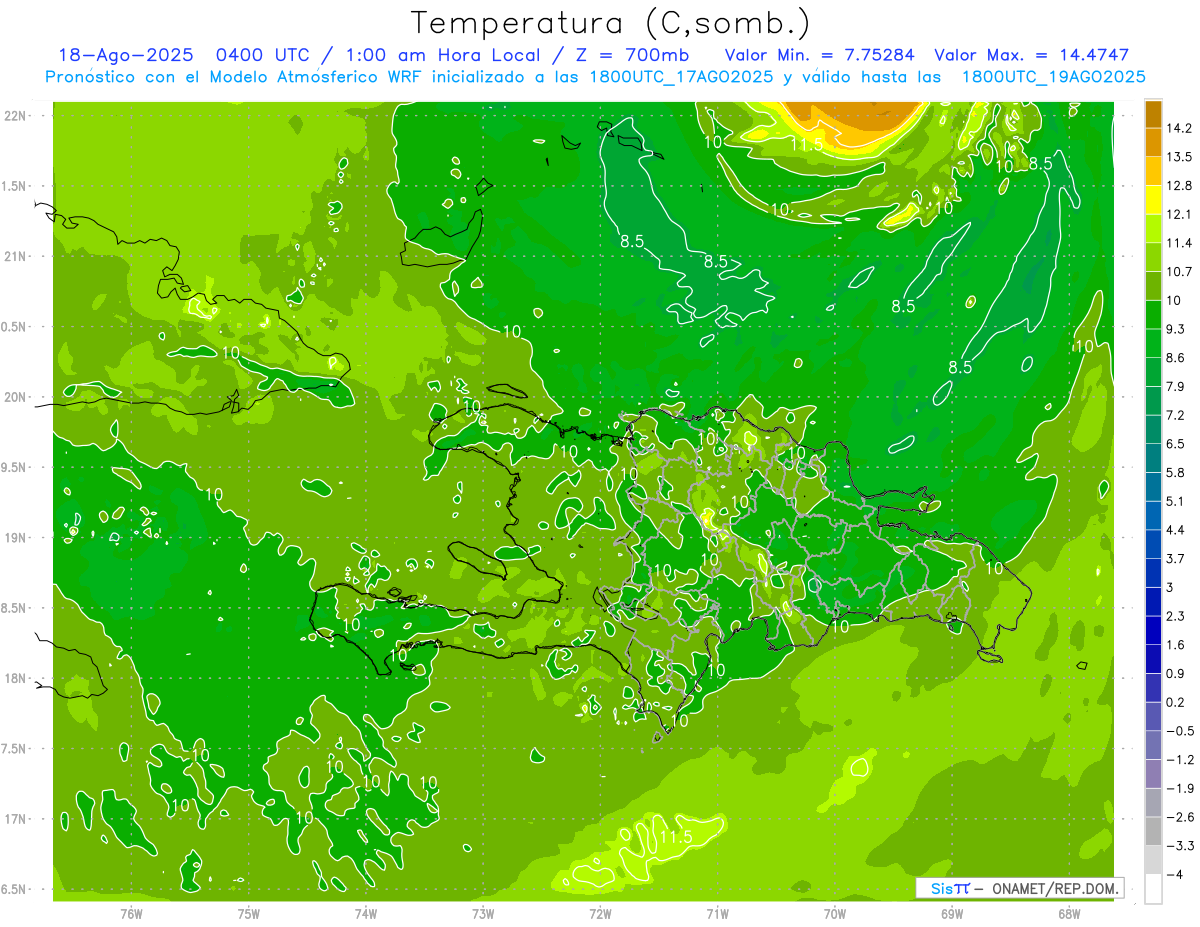
Task: Pick the purple swatch between -1.2 and -1.9
Action: tap(1153, 774)
